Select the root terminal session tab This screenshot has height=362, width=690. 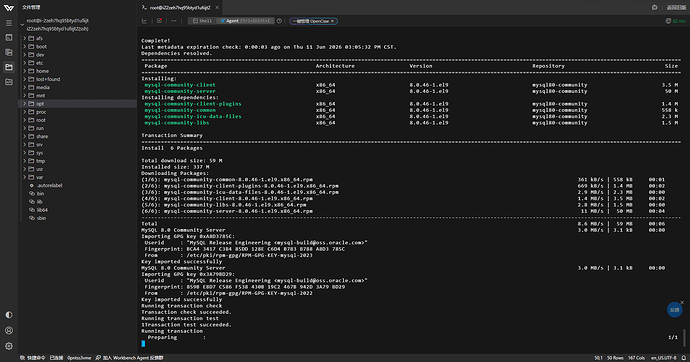(180, 7)
